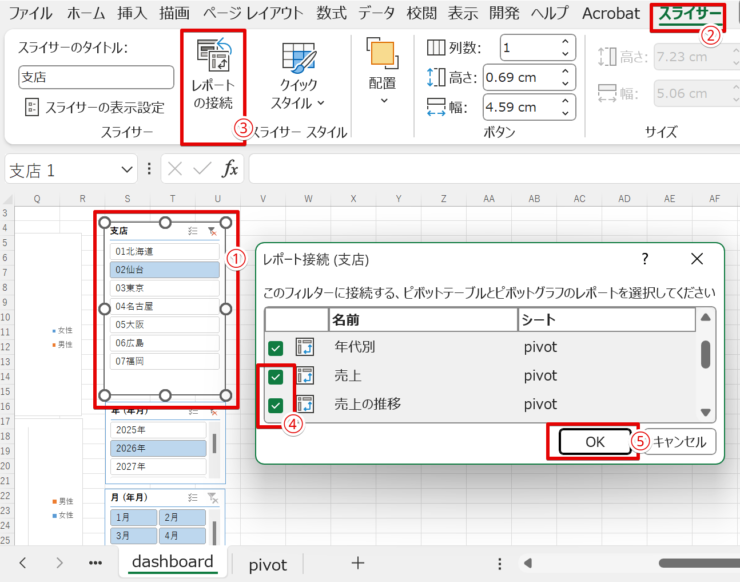Image resolution: width=740 pixels, height=582 pixels.
Task: Clear filter on 月 (年月) slicer
Action: pos(212,498)
